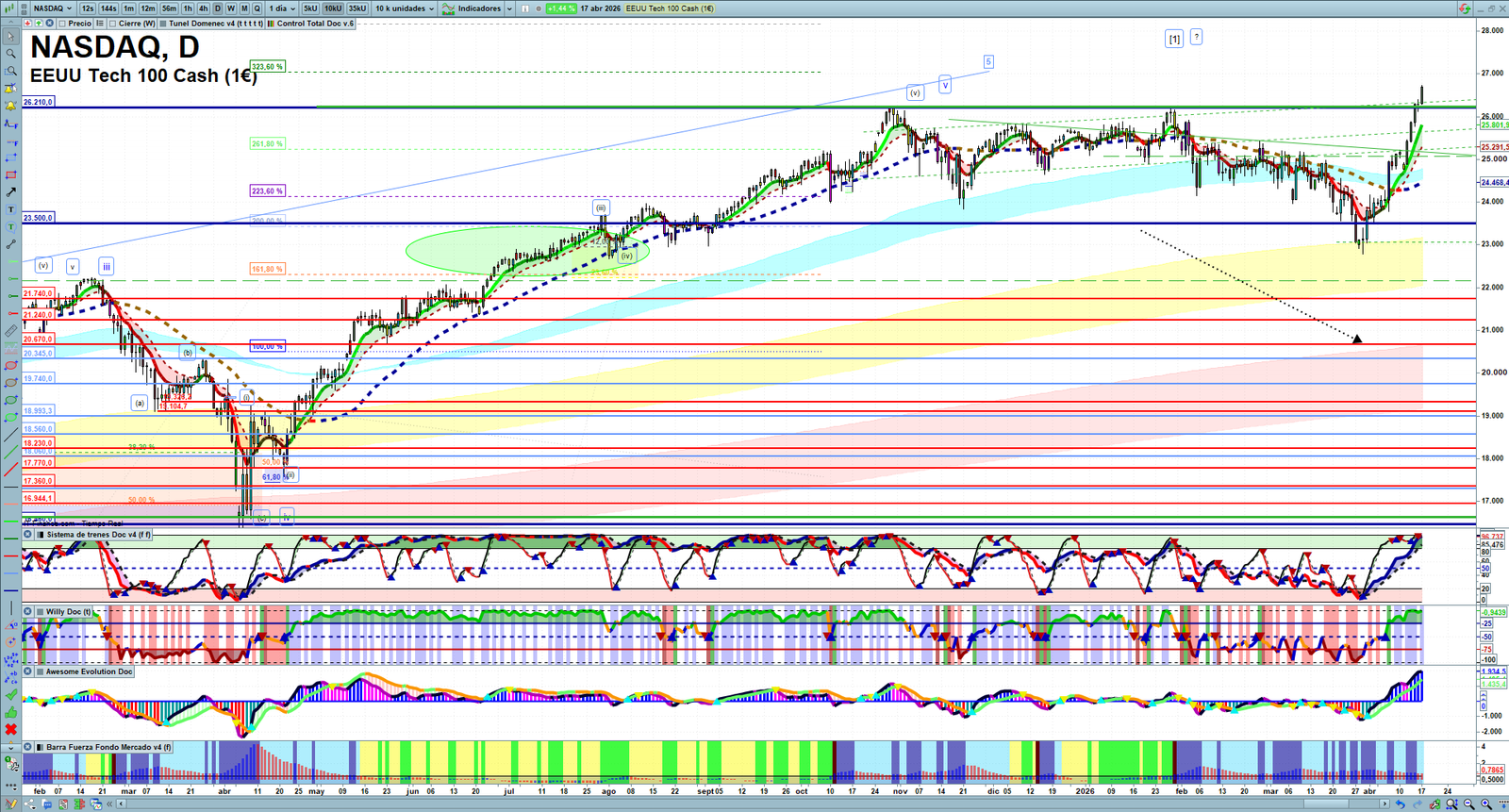
Task: Switch to the 4h timeframe
Action: pos(203,8)
